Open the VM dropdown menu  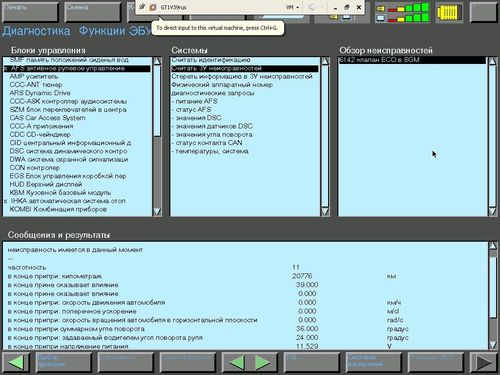coord(292,7)
